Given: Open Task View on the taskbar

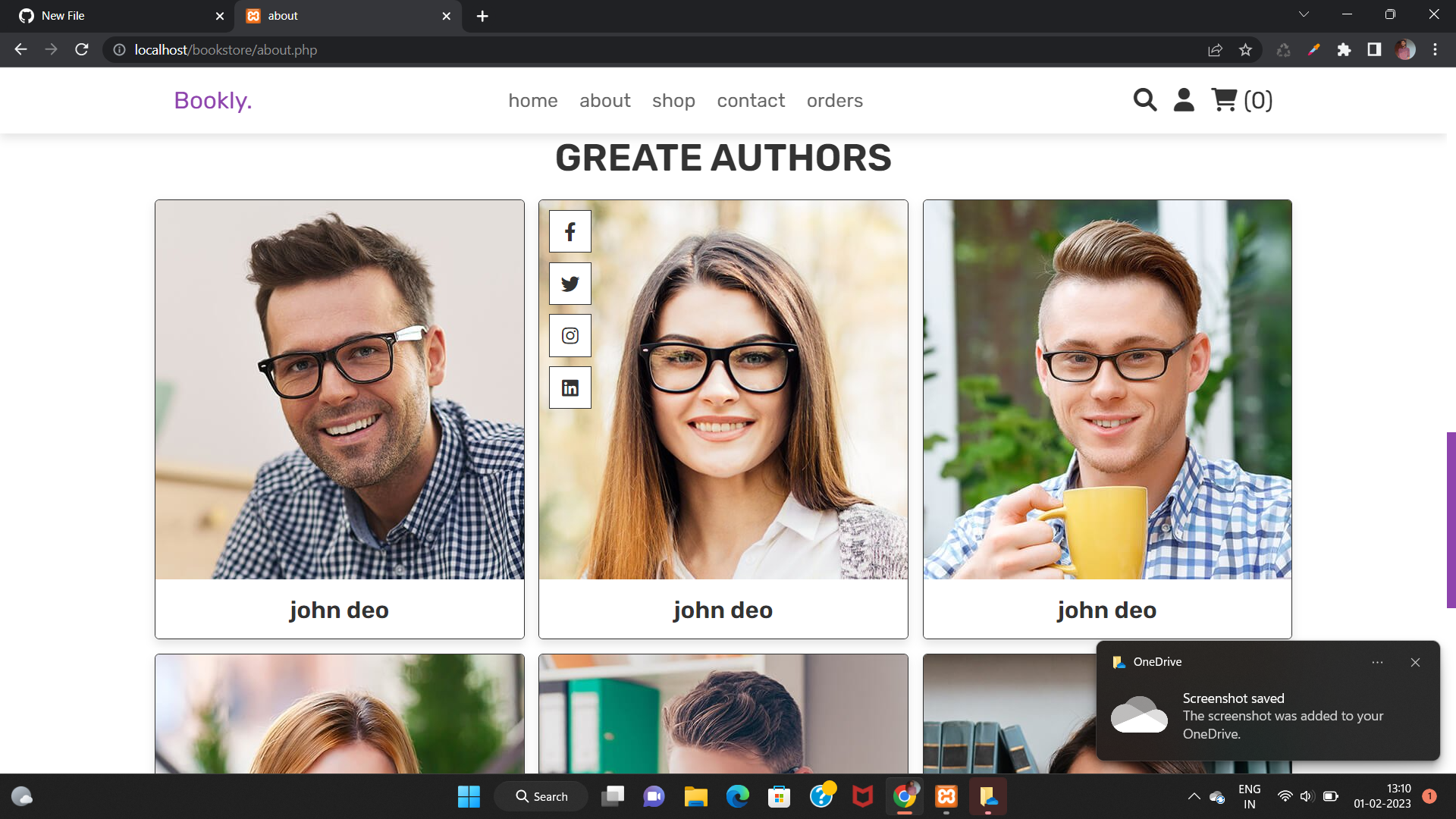Looking at the screenshot, I should click(612, 796).
